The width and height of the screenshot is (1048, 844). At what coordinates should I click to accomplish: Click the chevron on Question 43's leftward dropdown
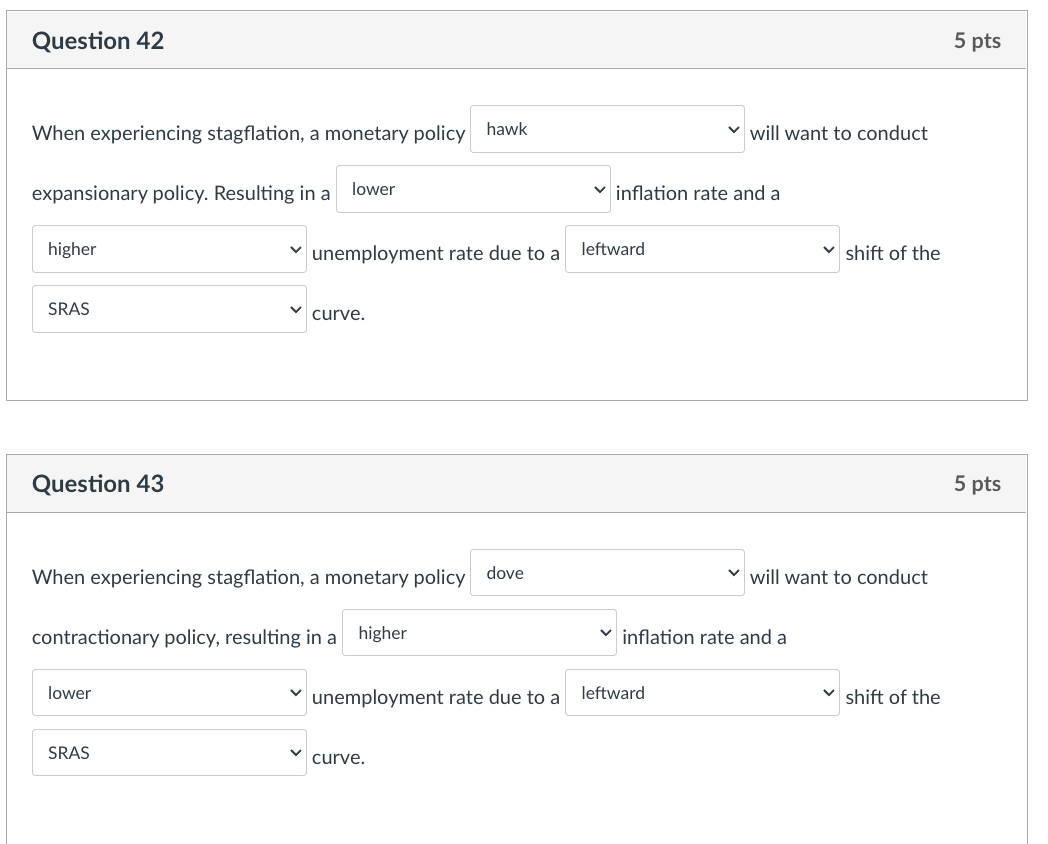point(829,692)
